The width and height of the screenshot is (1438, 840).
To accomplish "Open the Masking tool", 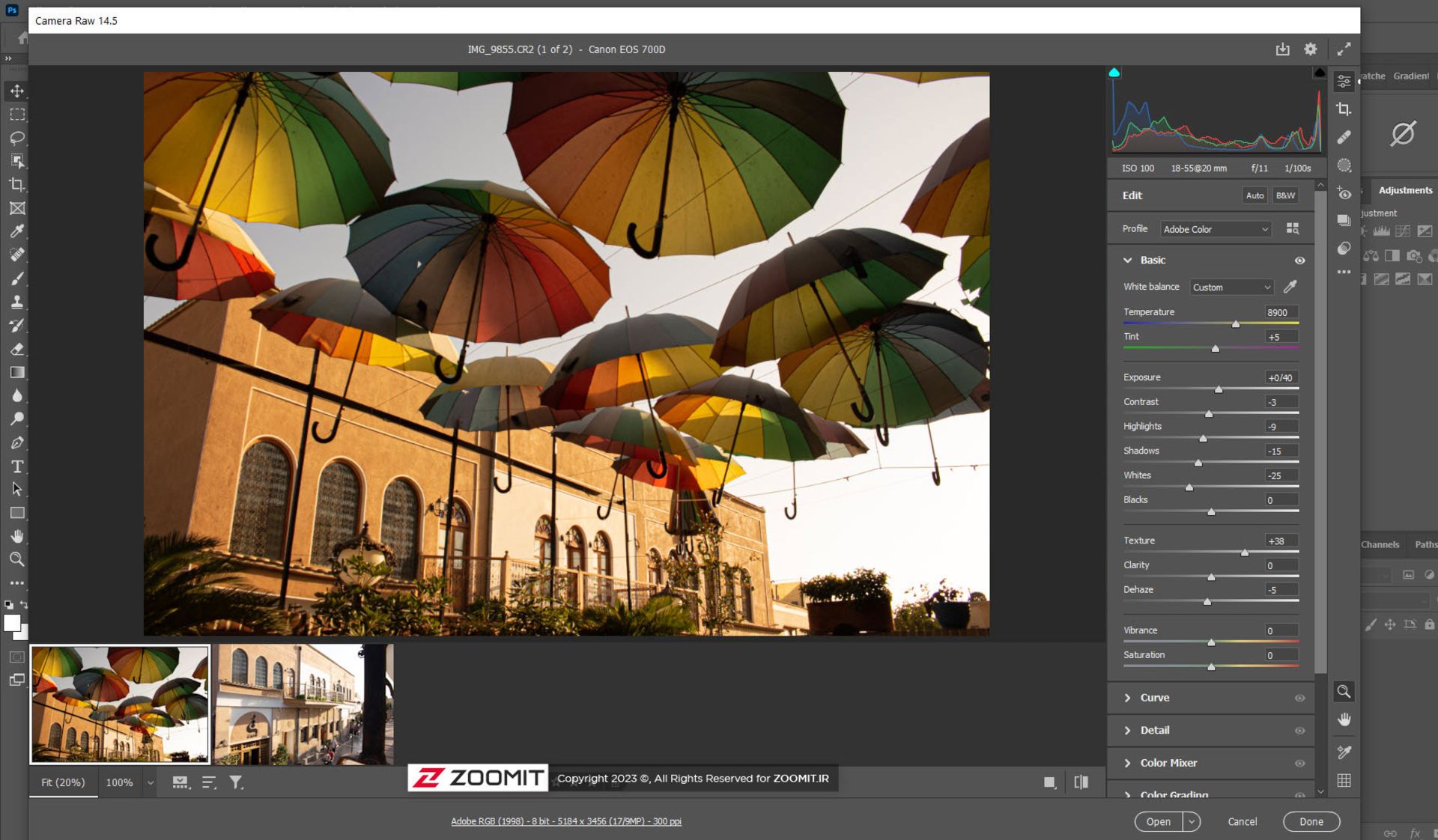I will tap(1344, 165).
